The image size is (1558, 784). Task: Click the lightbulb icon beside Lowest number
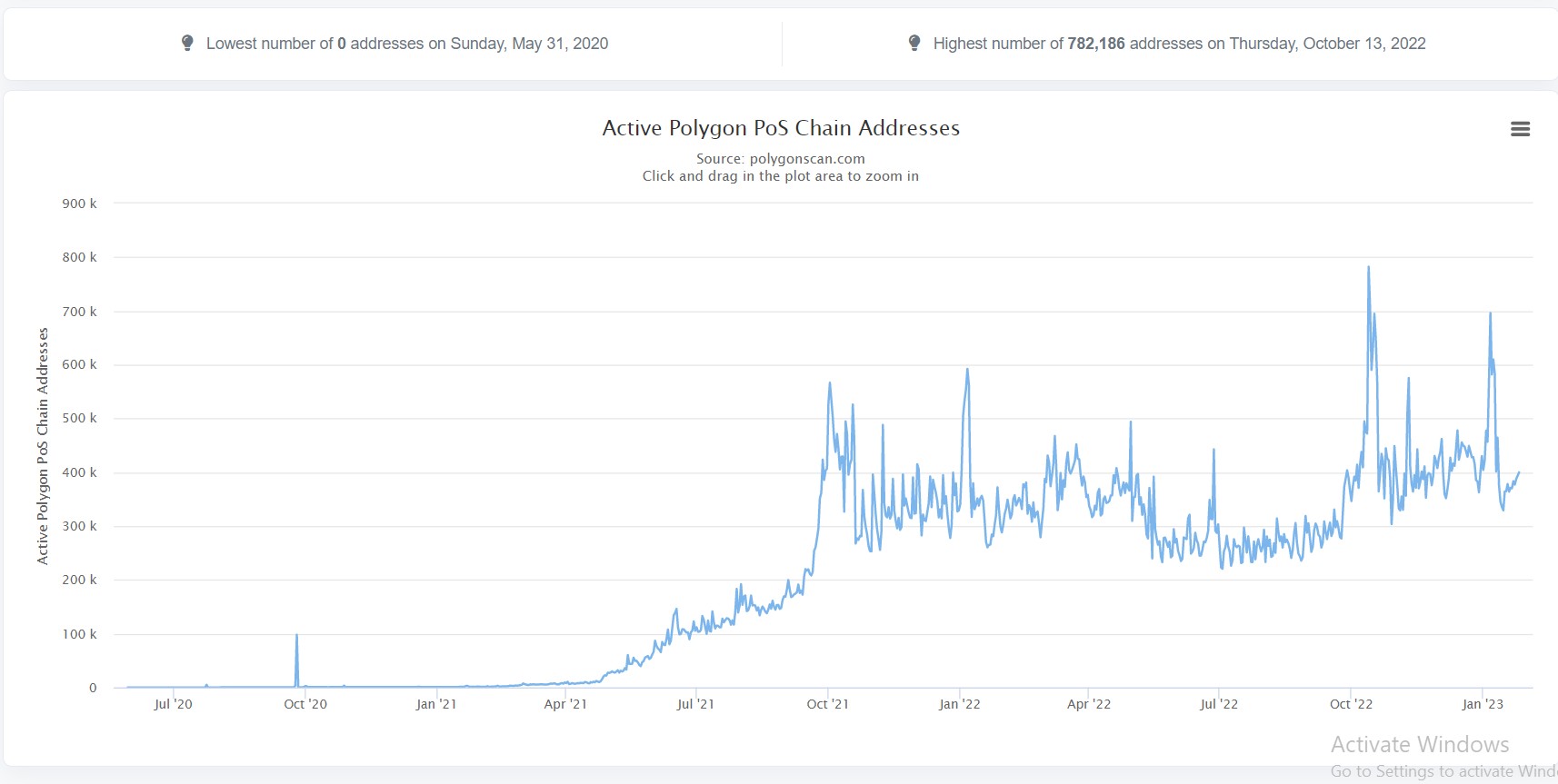pos(187,43)
